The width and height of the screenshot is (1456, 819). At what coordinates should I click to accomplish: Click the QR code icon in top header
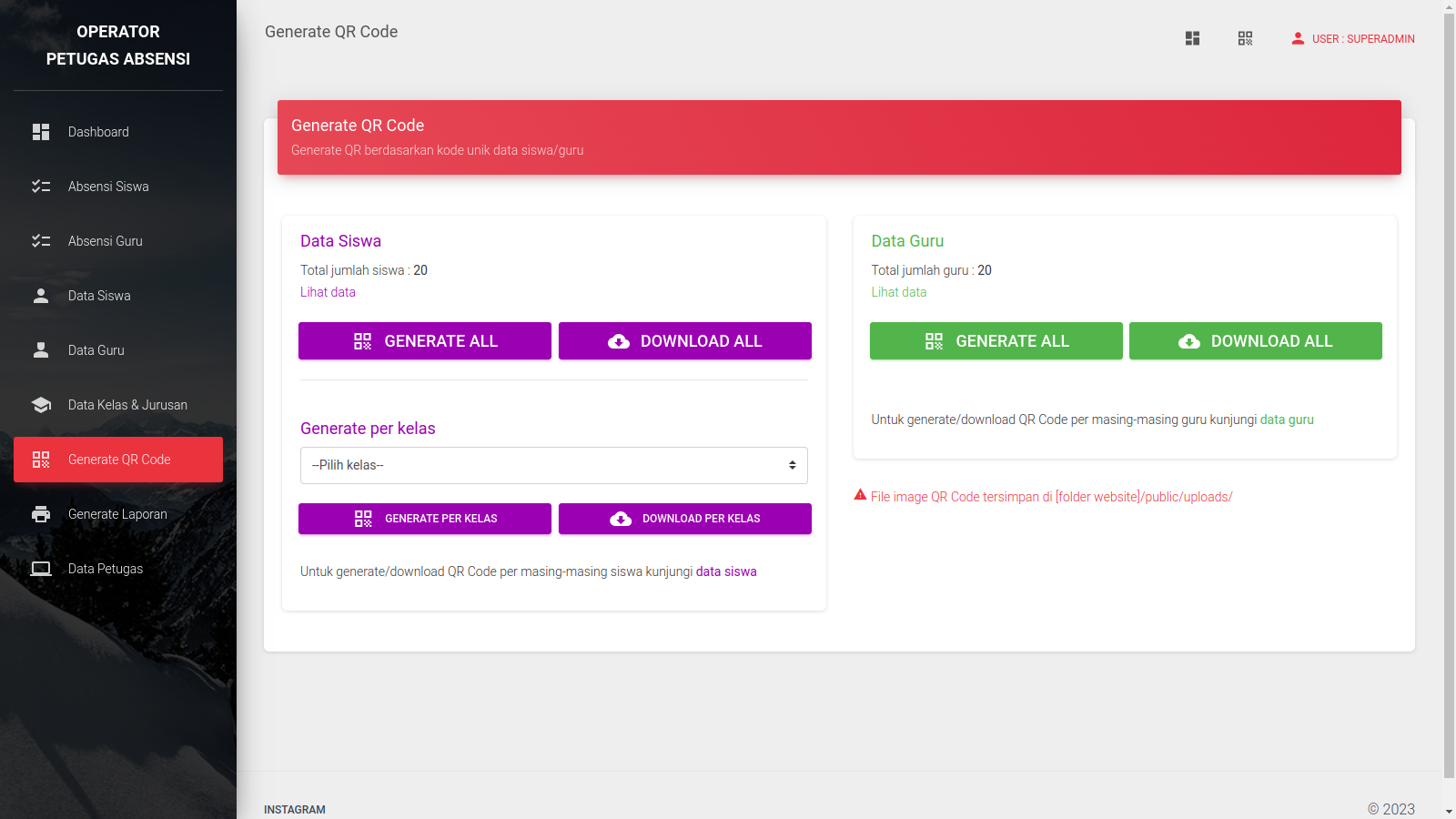tap(1245, 38)
